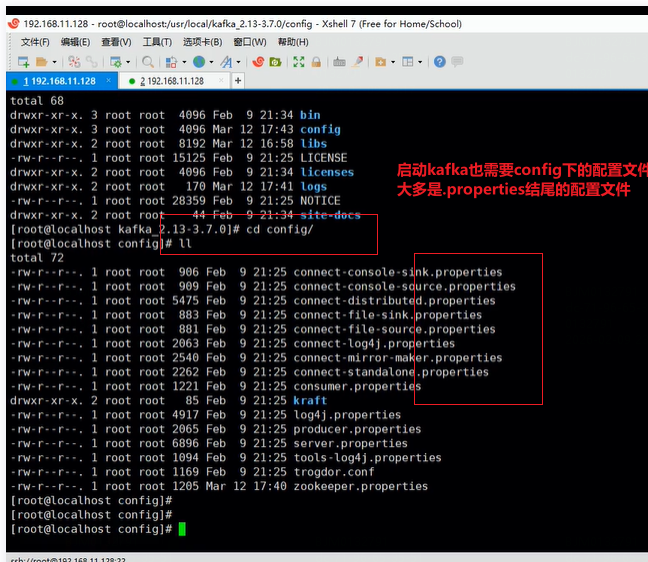Viewport: 648px width, 562px height.
Task: Click connect-mirror-maker.properties file name
Action: [398, 358]
